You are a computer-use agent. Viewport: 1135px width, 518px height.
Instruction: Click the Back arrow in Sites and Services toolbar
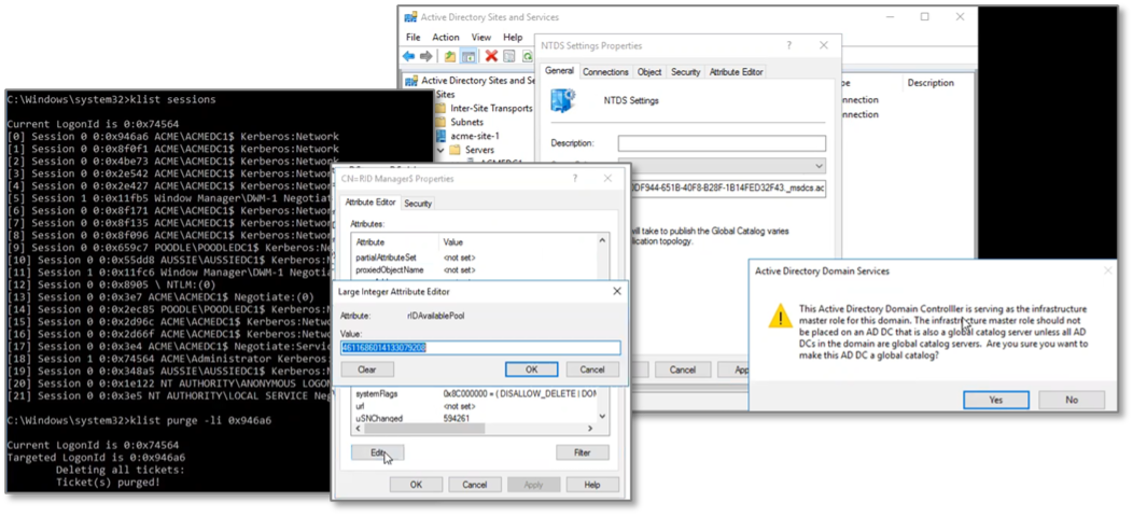(409, 56)
